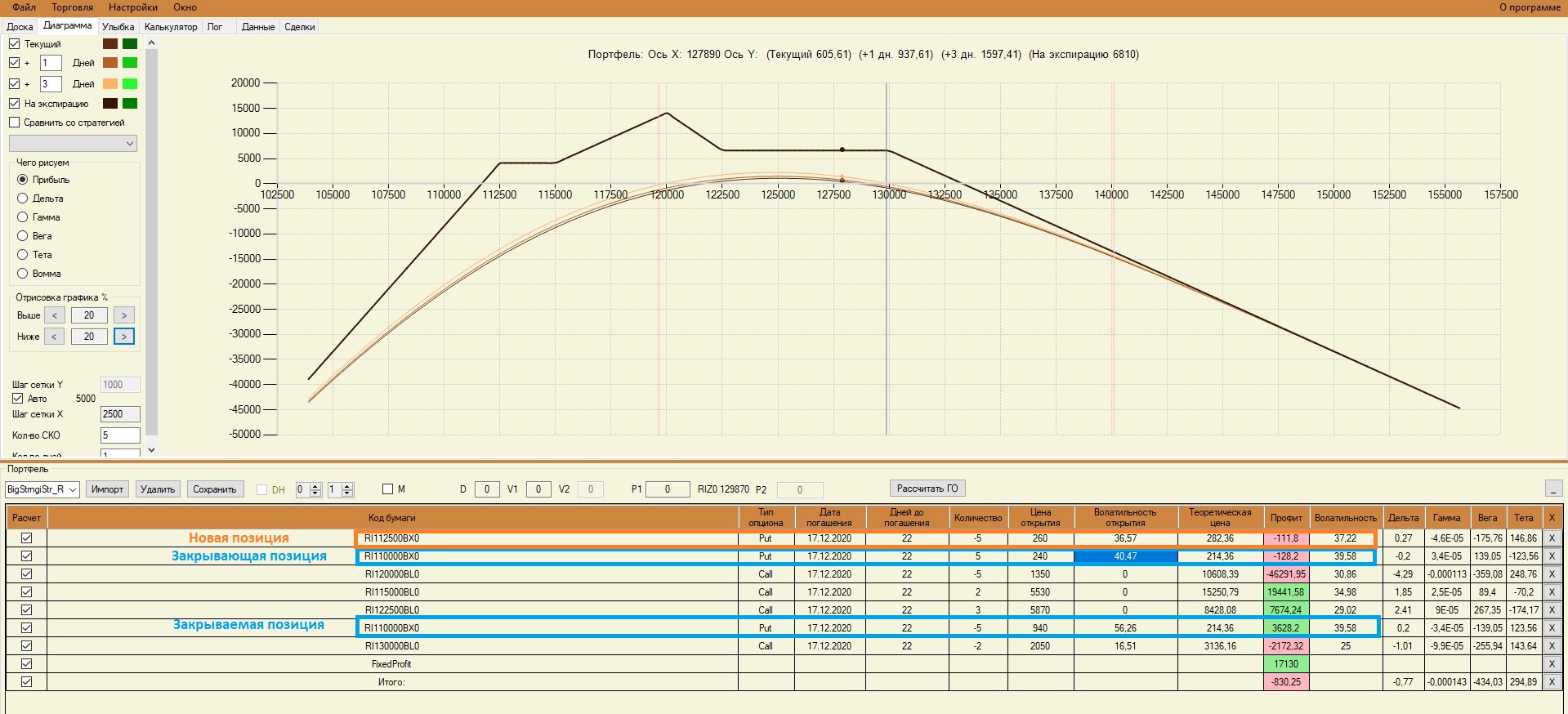The width and height of the screenshot is (1568, 714).
Task: Open the strategy comparison dropdown
Action: pos(73,144)
